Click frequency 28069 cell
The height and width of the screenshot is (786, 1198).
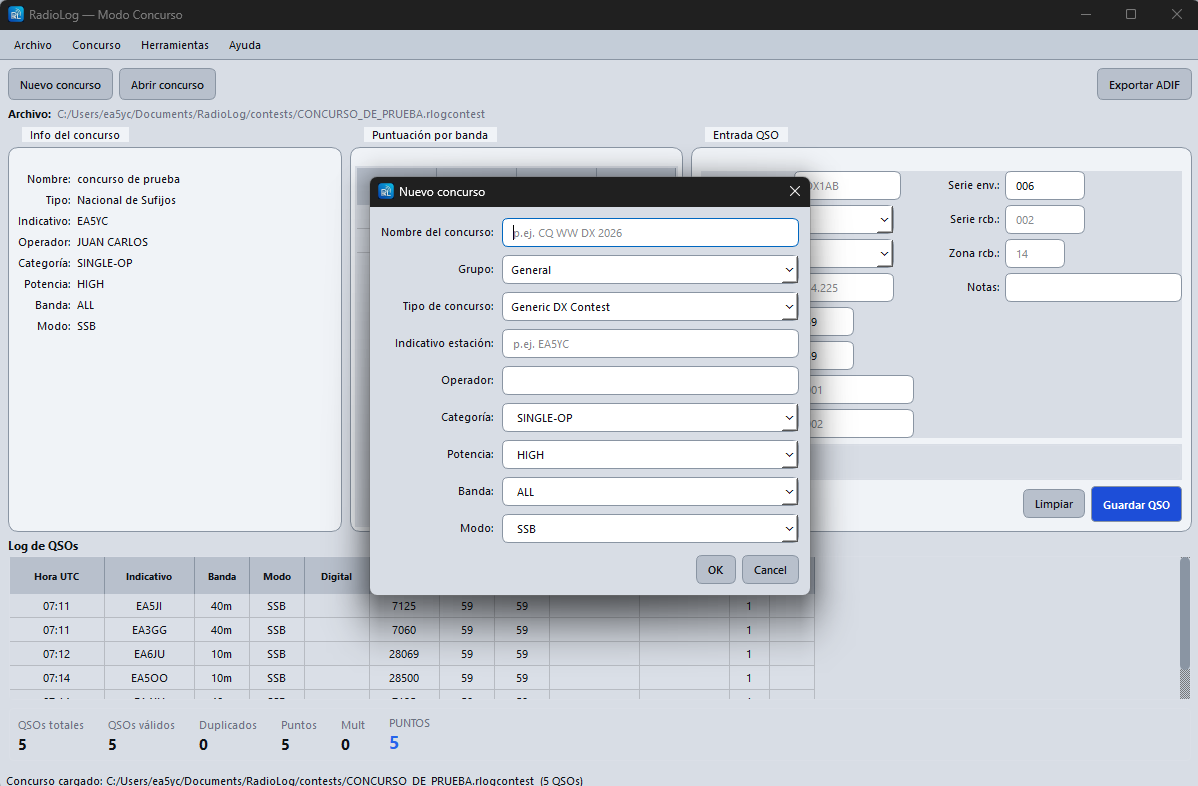click(404, 654)
